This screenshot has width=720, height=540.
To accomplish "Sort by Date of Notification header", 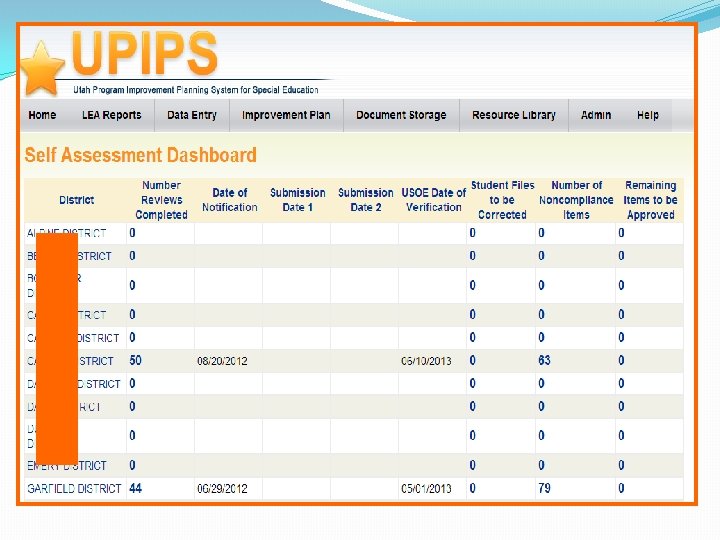I will pyautogui.click(x=230, y=200).
